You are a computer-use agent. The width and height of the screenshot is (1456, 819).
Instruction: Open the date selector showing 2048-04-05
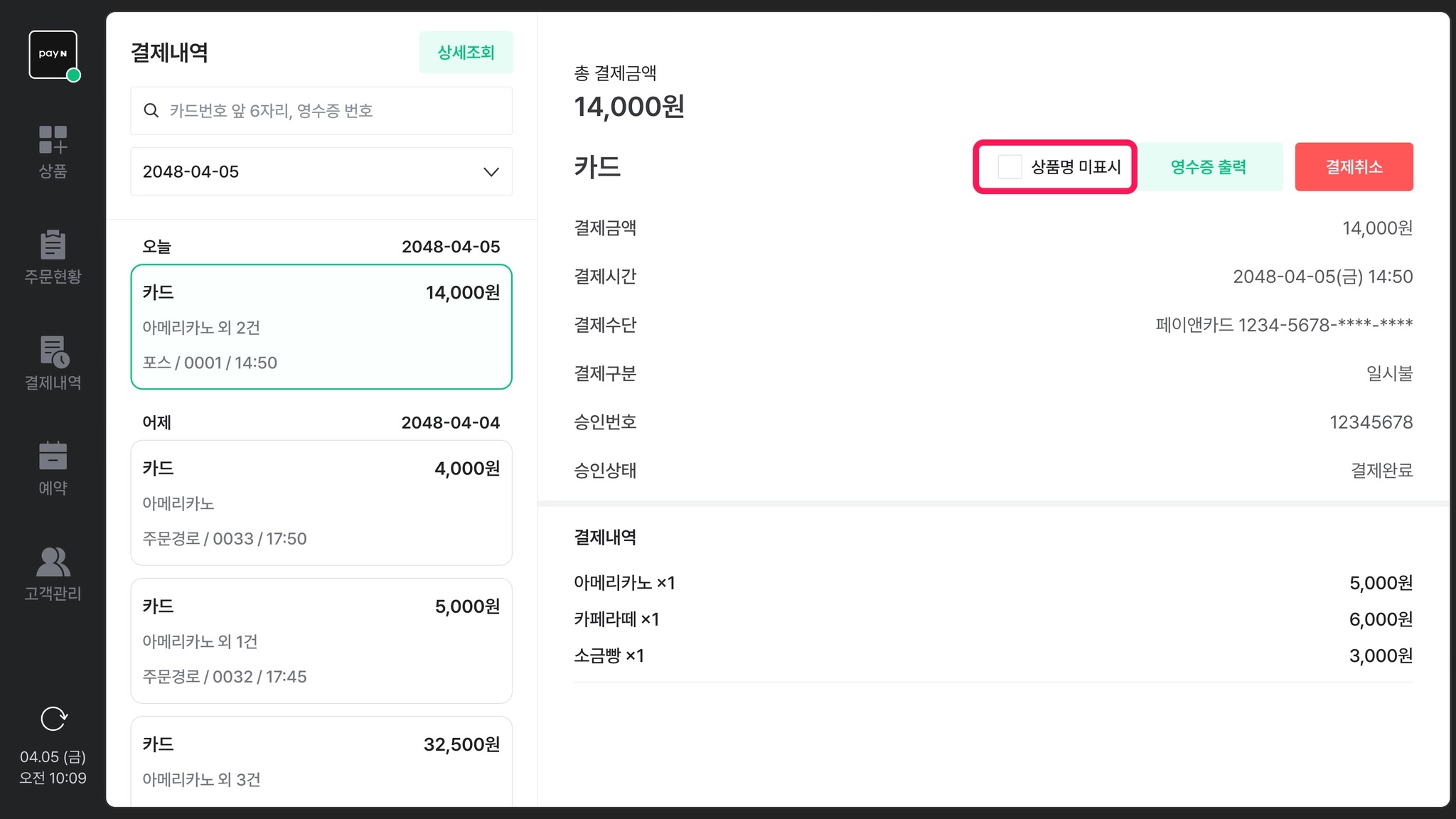coord(321,171)
